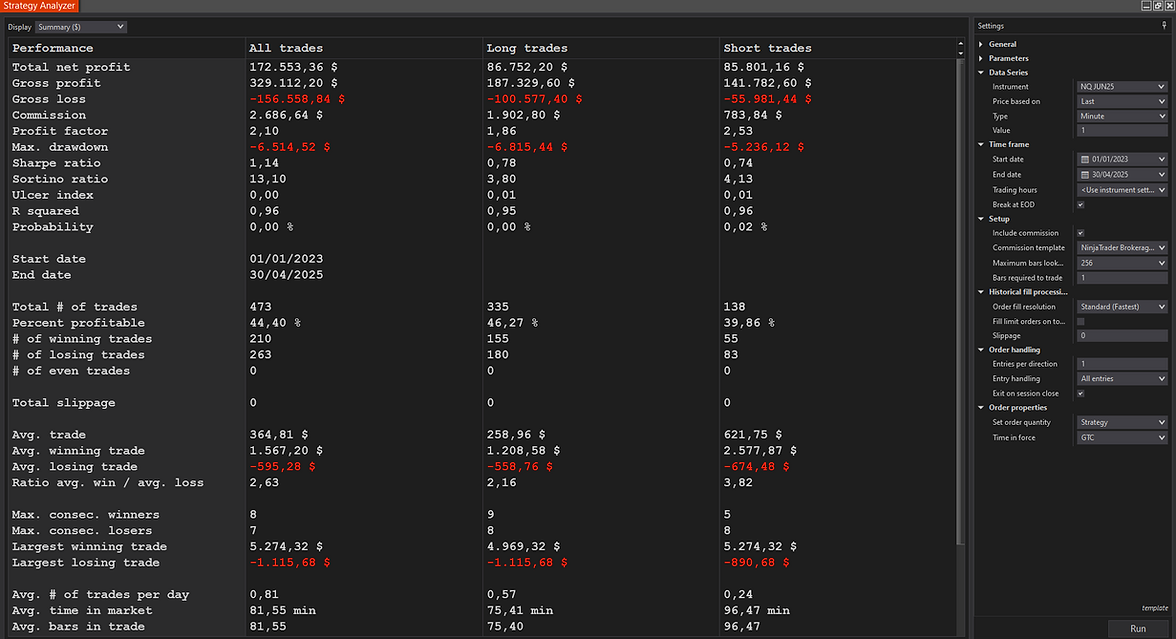The height and width of the screenshot is (639, 1176).
Task: Select the Short trades avg. trade 621,75 $
Action: pyautogui.click(x=752, y=435)
